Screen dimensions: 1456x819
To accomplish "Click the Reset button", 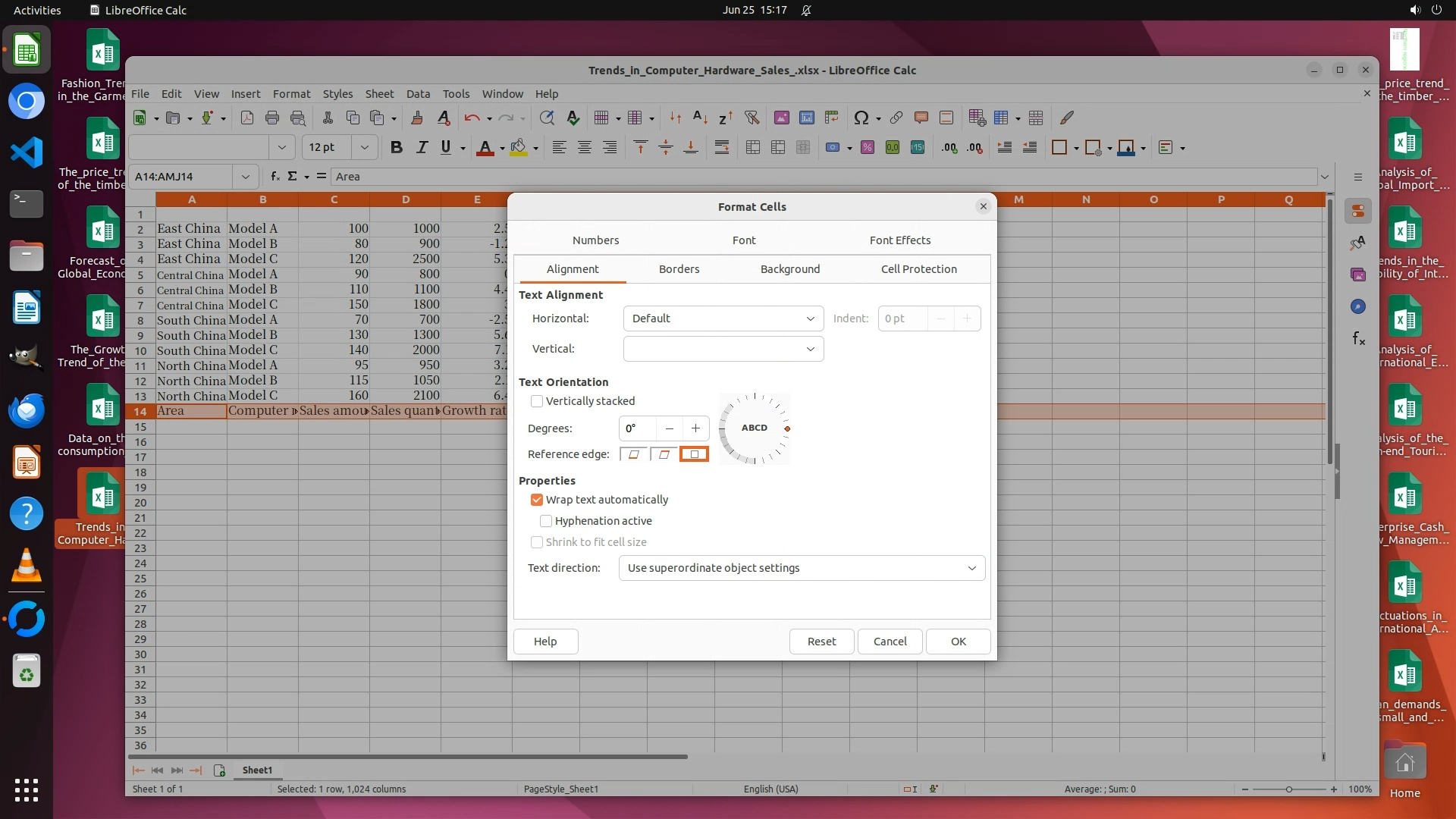I will [x=821, y=642].
